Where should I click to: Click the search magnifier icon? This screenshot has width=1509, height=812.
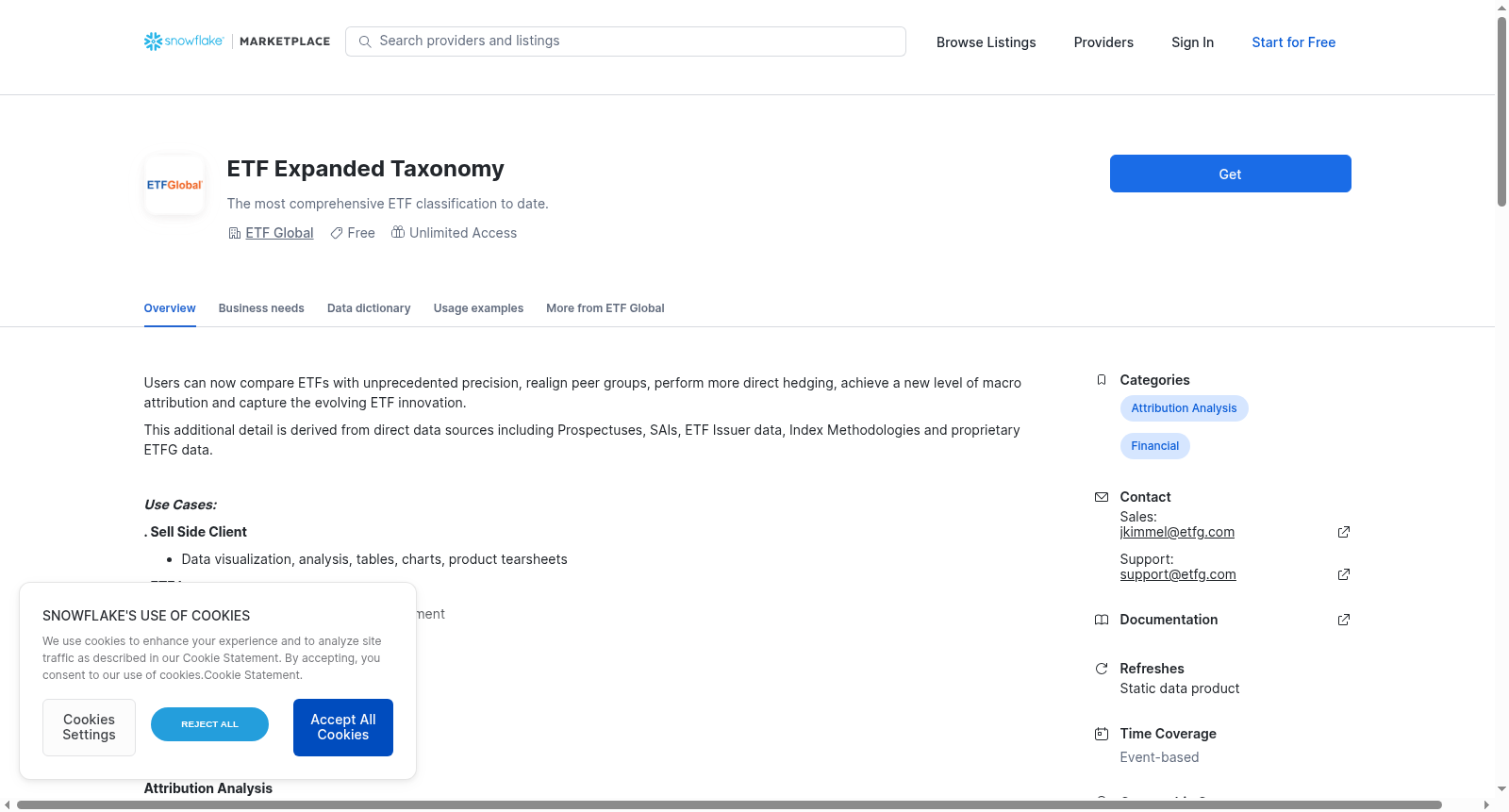point(365,41)
